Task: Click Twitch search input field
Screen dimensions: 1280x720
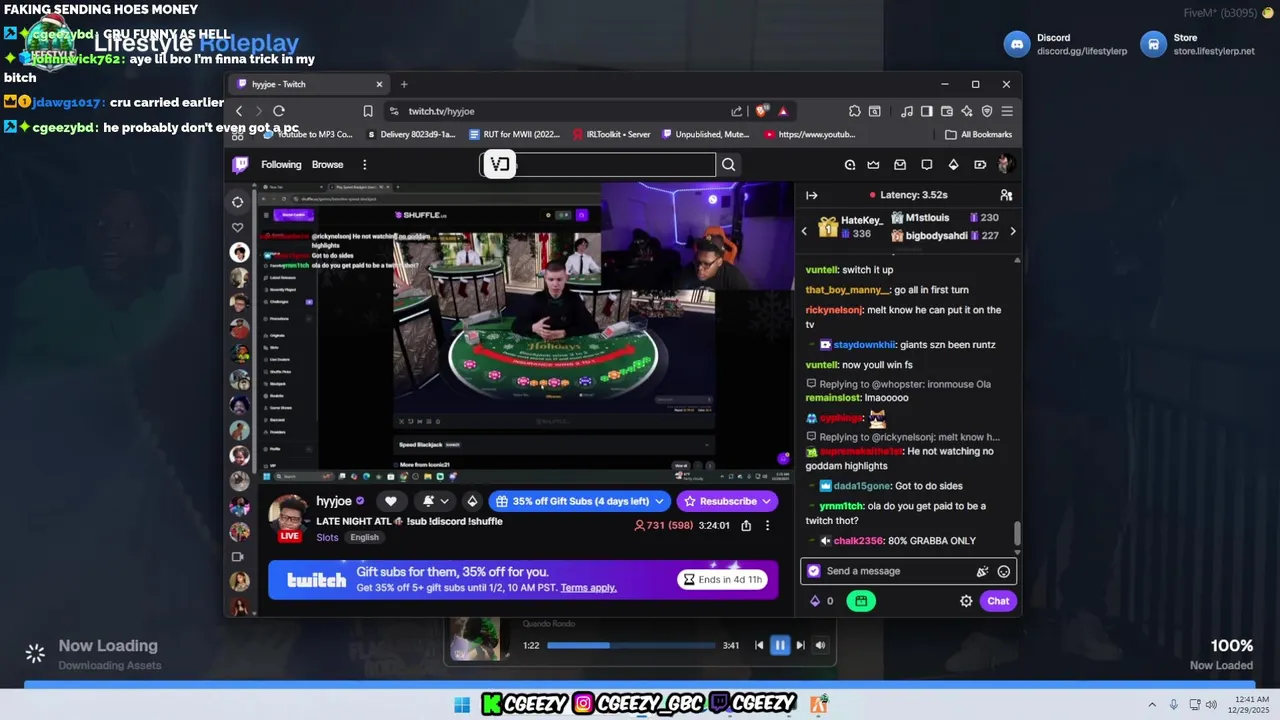Action: point(598,165)
